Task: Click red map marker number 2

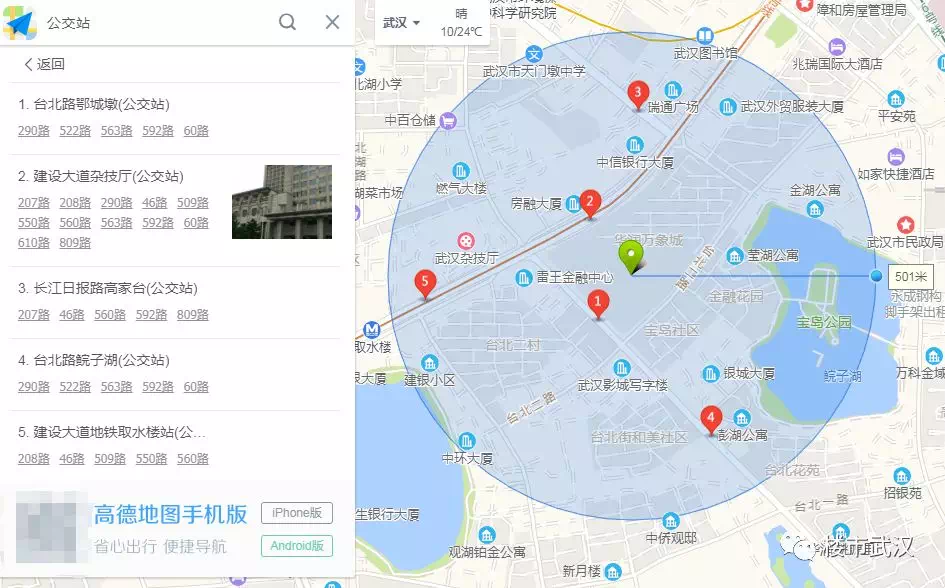Action: [x=590, y=204]
